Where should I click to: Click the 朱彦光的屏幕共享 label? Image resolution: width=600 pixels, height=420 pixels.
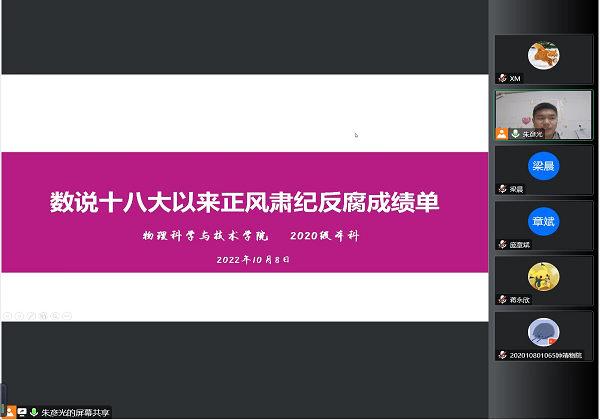tap(76, 412)
